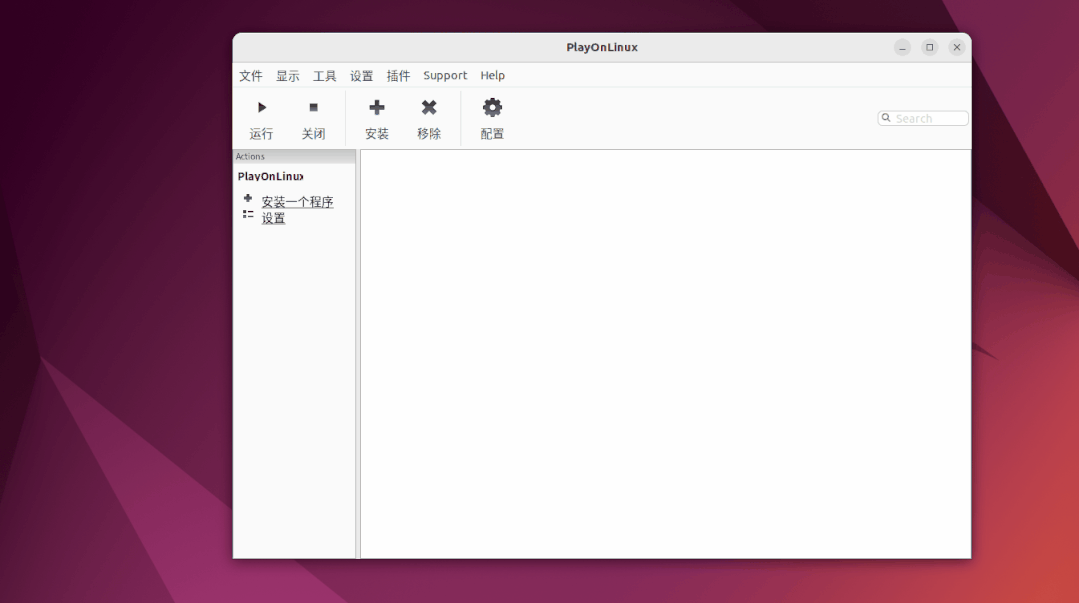Close the PlayOnLinux window

pos(957,47)
